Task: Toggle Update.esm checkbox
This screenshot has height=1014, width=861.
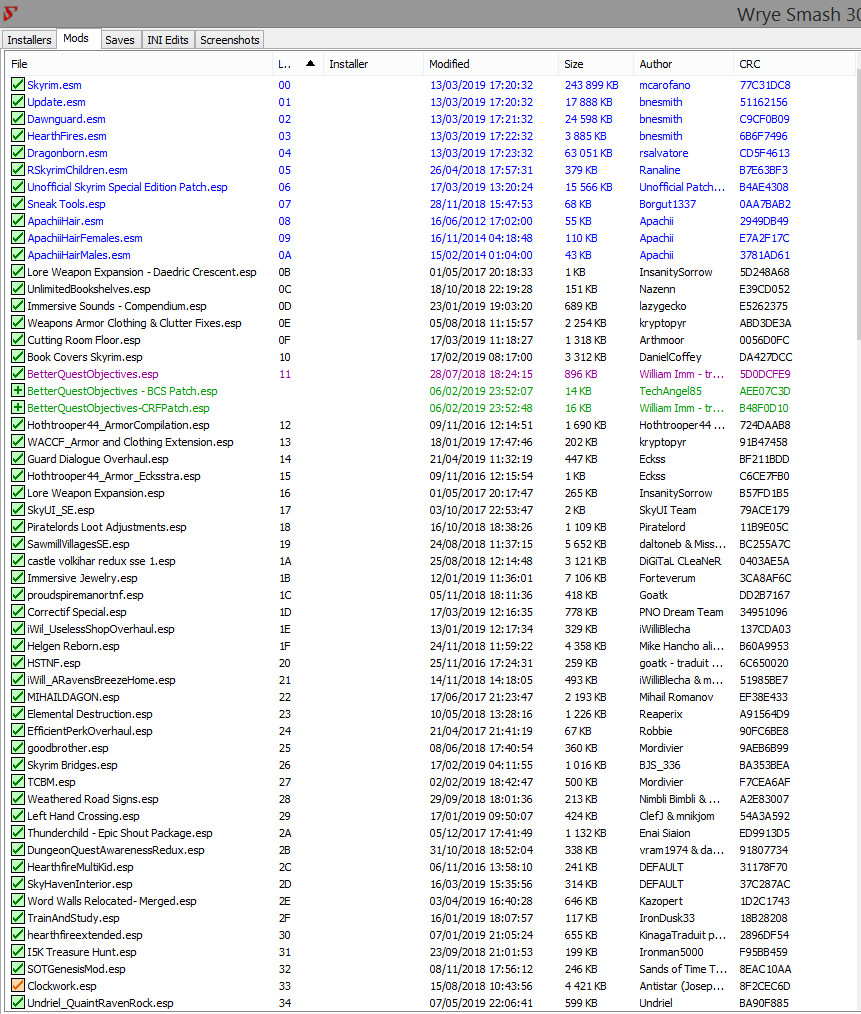Action: (x=17, y=102)
